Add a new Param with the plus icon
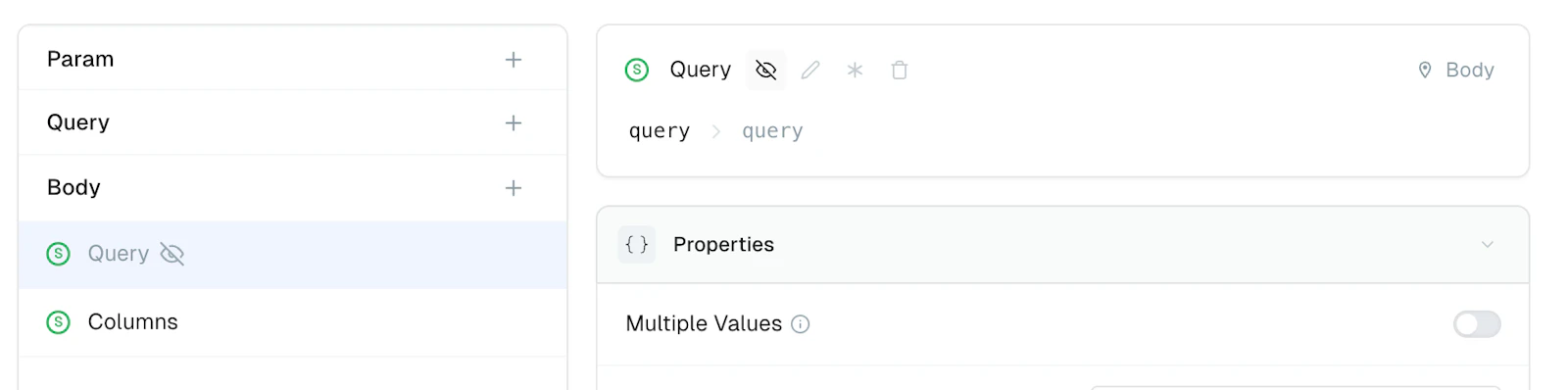The height and width of the screenshot is (390, 1568). point(513,60)
